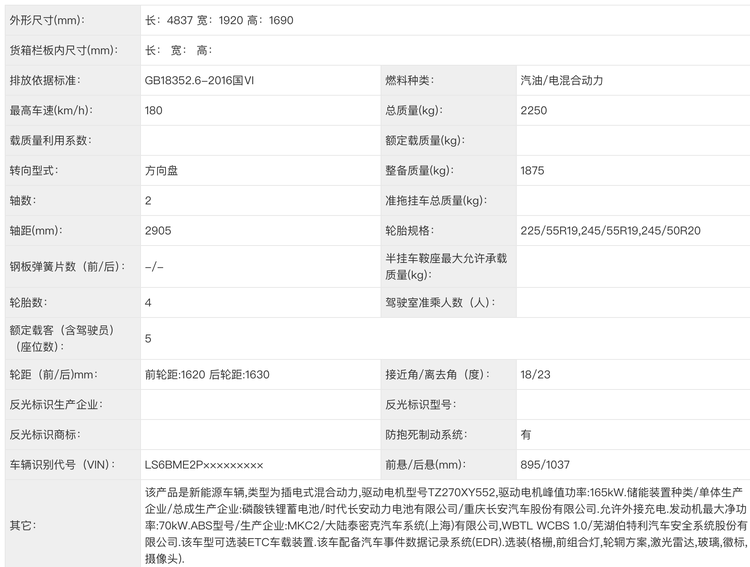Select the 轮胎数 value 4

[148, 301]
